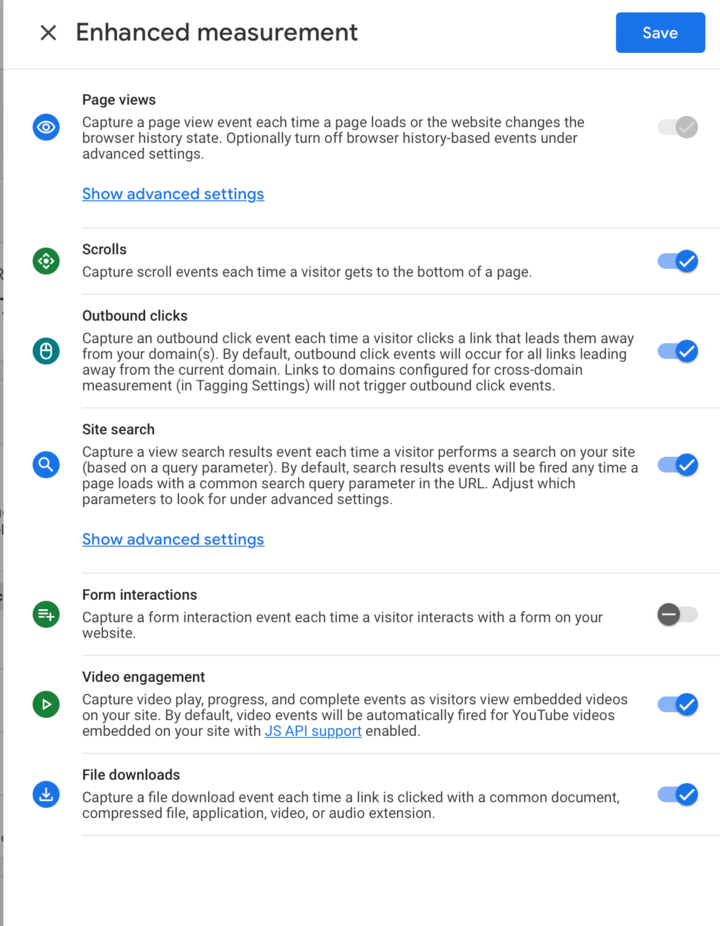Viewport: 720px width, 926px height.
Task: Click the green Scrolls crosshair icon
Action: pyautogui.click(x=46, y=261)
